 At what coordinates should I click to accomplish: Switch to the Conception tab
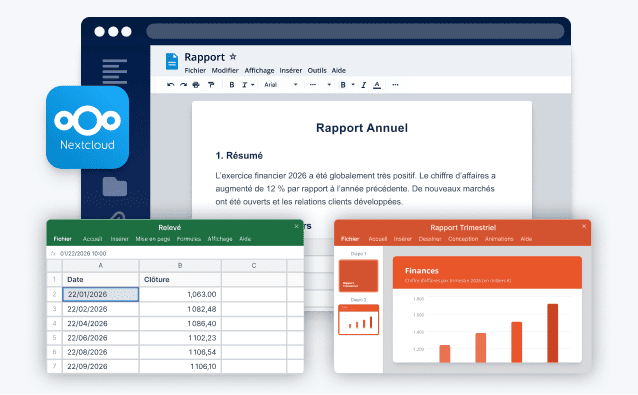tap(463, 239)
